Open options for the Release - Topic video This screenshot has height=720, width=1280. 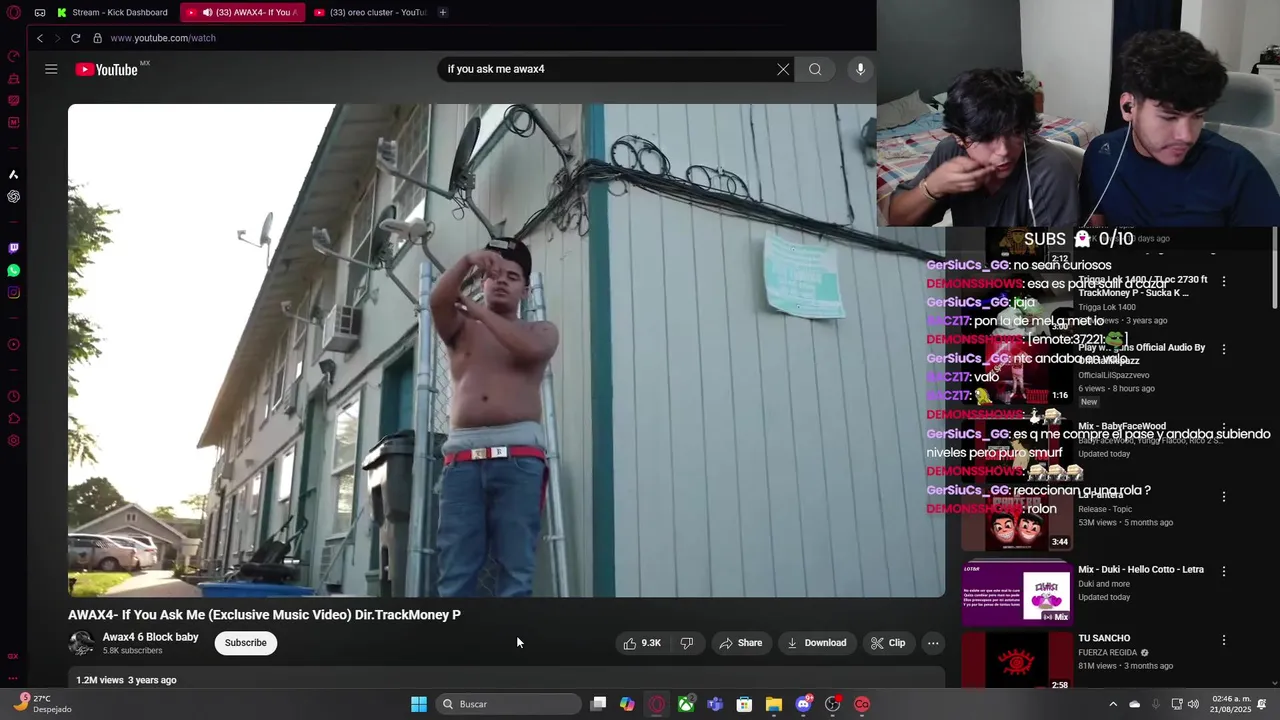1224,497
